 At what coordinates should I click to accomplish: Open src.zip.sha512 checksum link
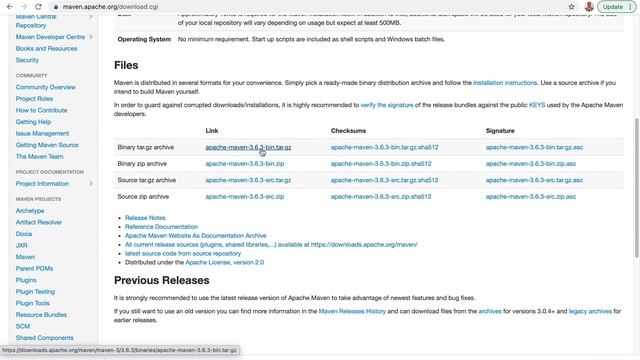click(381, 196)
